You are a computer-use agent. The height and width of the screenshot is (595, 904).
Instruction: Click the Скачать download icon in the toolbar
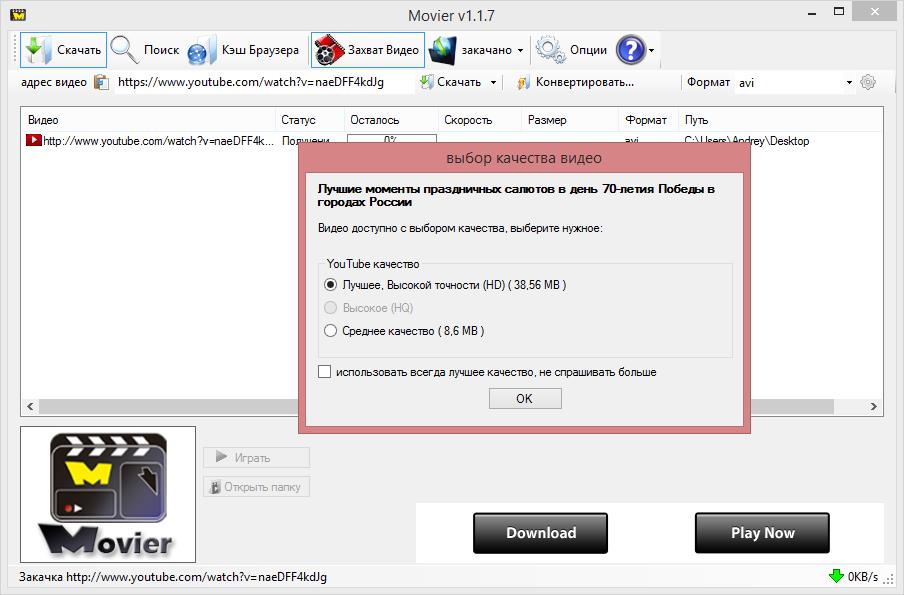37,50
